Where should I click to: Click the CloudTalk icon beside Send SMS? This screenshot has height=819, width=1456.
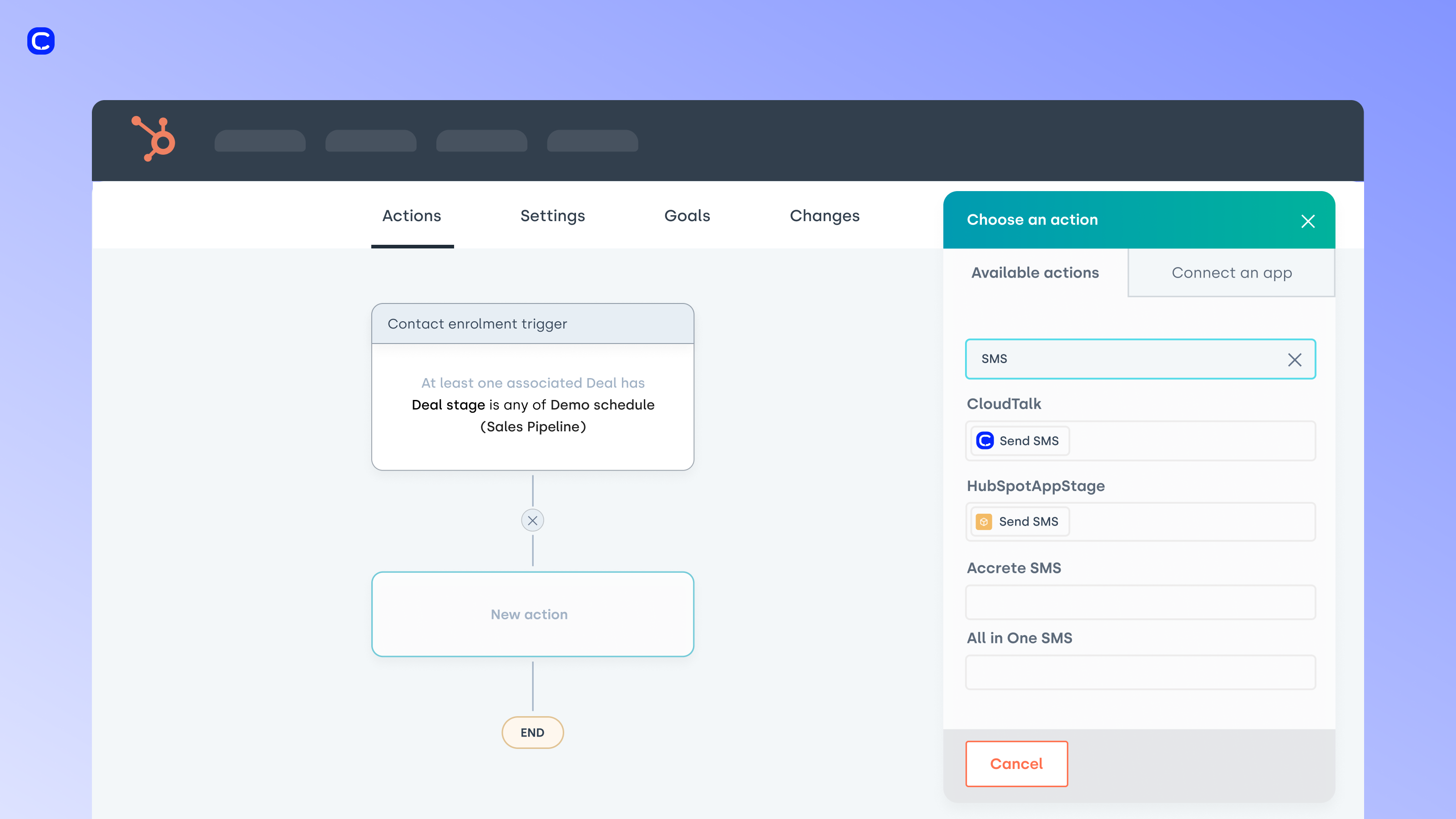coord(985,440)
